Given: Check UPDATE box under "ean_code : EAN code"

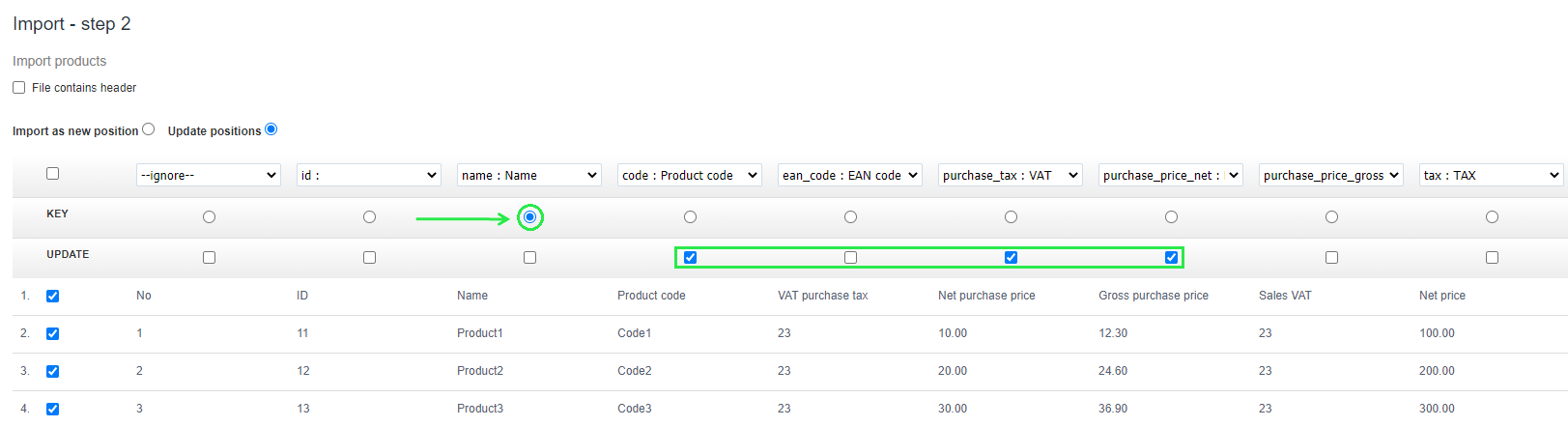Looking at the screenshot, I should (x=850, y=258).
